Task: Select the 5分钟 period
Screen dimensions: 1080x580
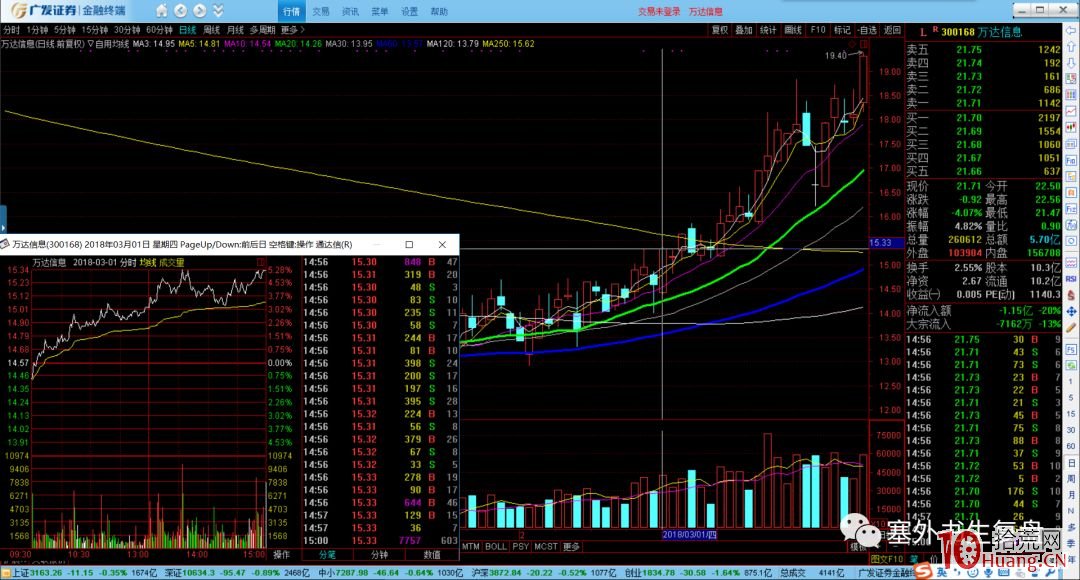Action: click(x=65, y=30)
